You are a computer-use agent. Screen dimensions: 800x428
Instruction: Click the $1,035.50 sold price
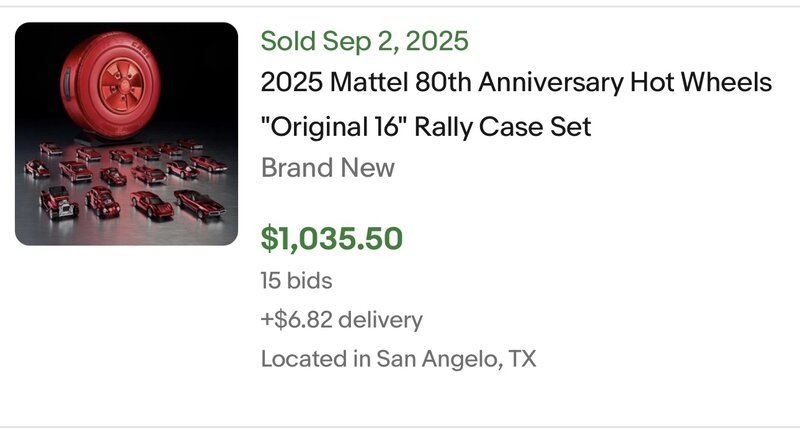[331, 238]
